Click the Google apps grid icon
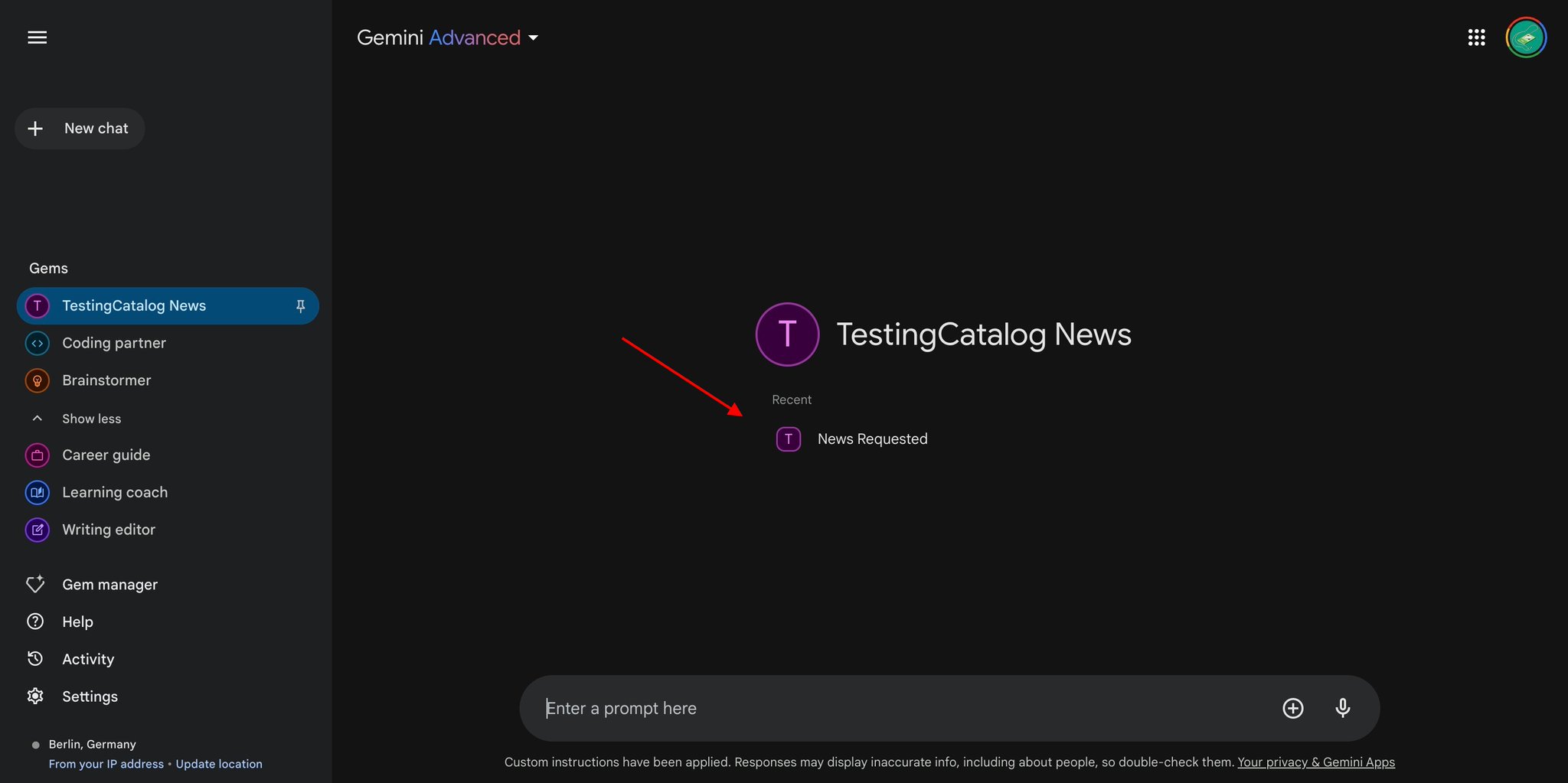 (1476, 38)
